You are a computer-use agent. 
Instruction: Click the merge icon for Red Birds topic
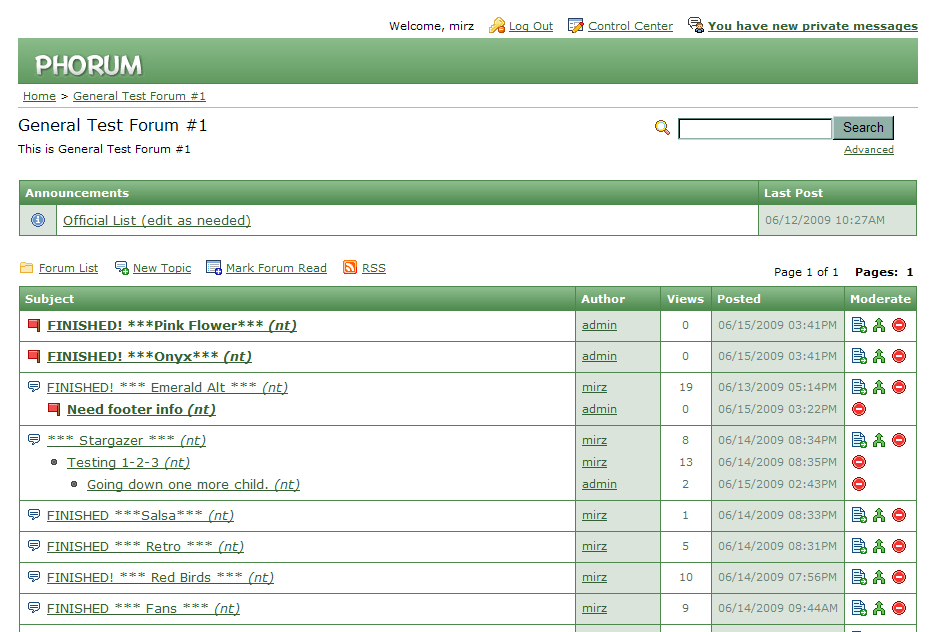[x=879, y=577]
